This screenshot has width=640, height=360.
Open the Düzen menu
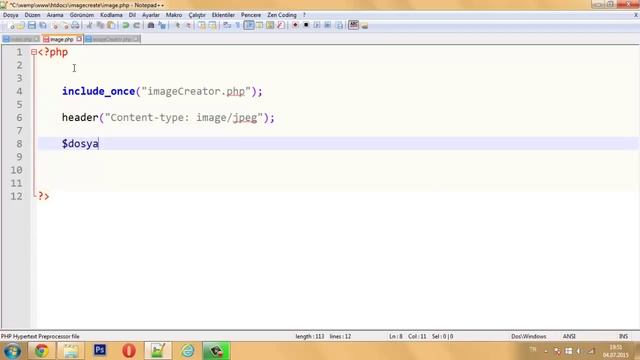[x=33, y=15]
